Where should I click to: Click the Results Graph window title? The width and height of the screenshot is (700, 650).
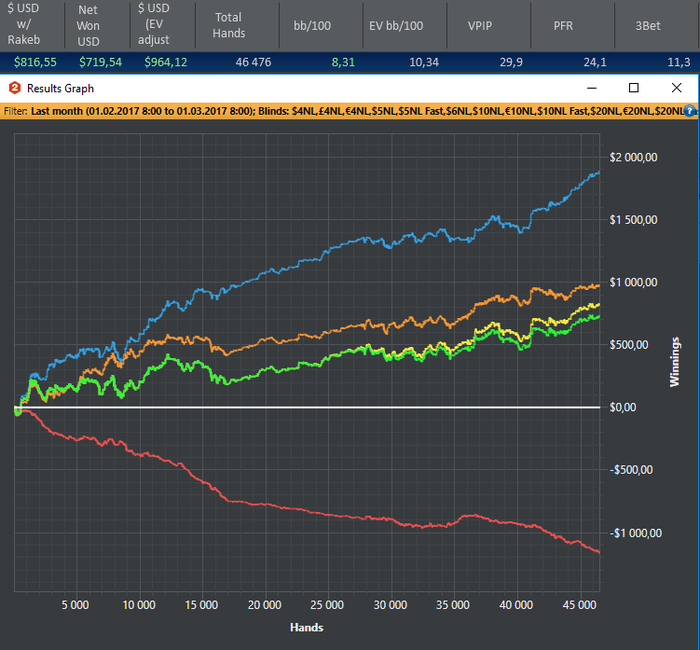click(60, 88)
